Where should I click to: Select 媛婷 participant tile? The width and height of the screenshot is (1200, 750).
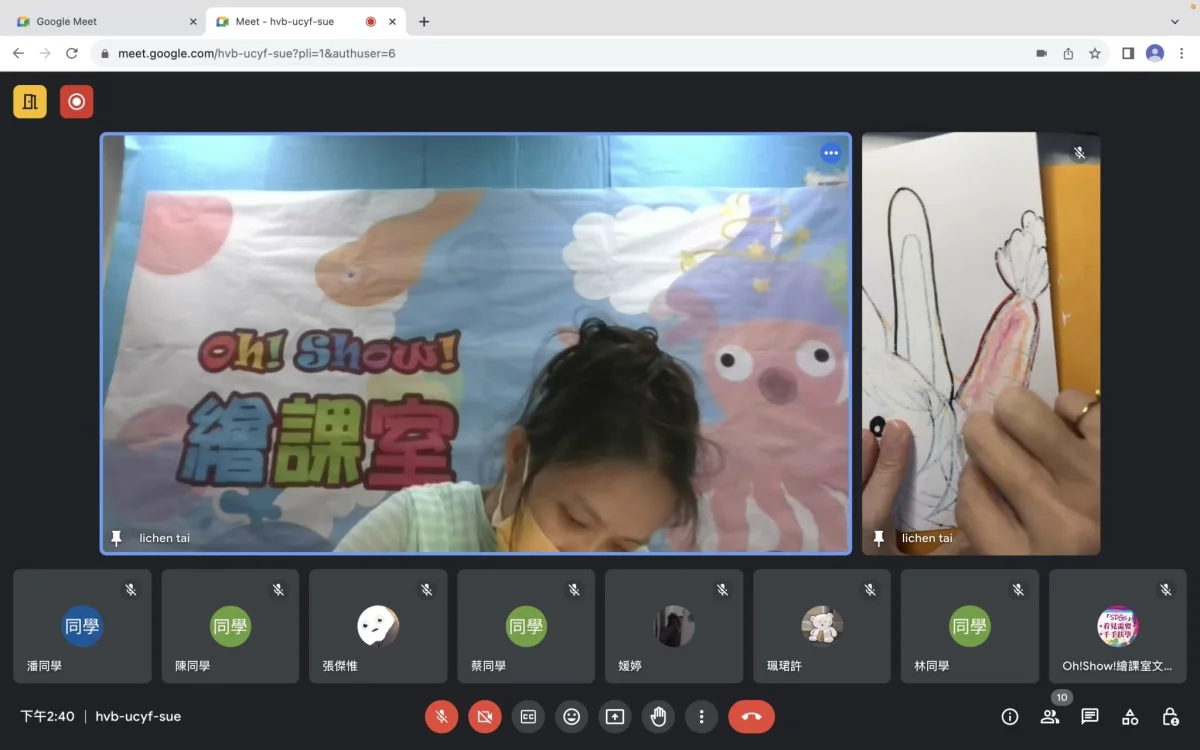tap(674, 626)
